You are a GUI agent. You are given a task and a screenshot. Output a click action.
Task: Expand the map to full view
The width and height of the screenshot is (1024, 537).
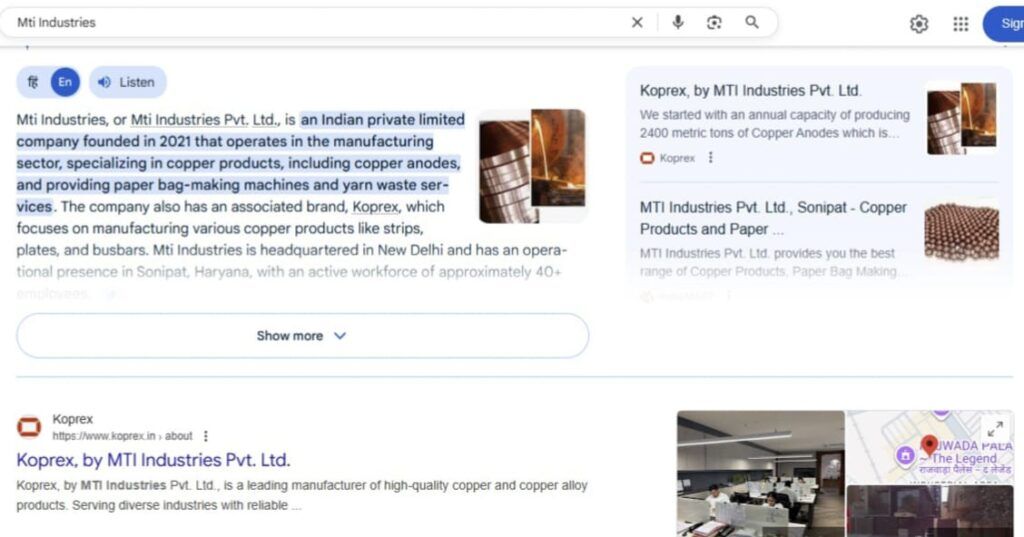coord(996,427)
